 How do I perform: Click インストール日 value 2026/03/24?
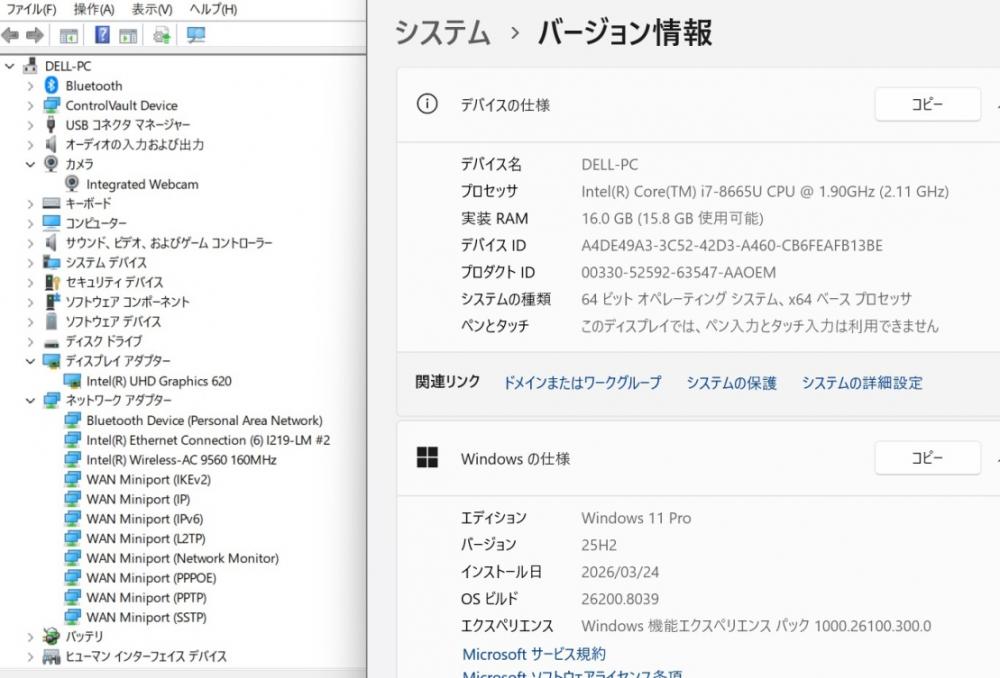click(620, 571)
